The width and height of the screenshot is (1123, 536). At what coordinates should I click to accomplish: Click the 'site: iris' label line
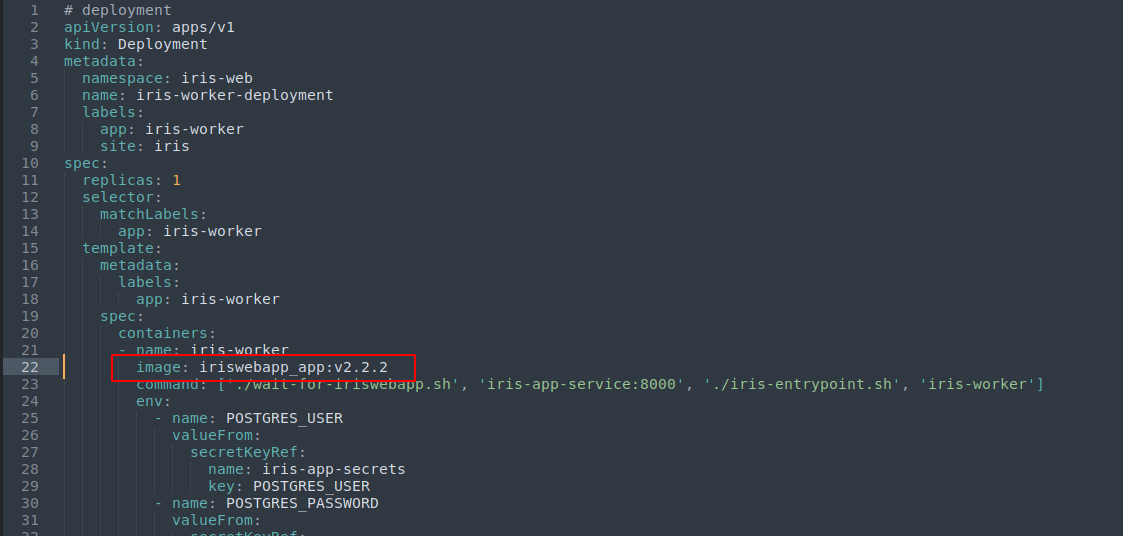[x=144, y=146]
